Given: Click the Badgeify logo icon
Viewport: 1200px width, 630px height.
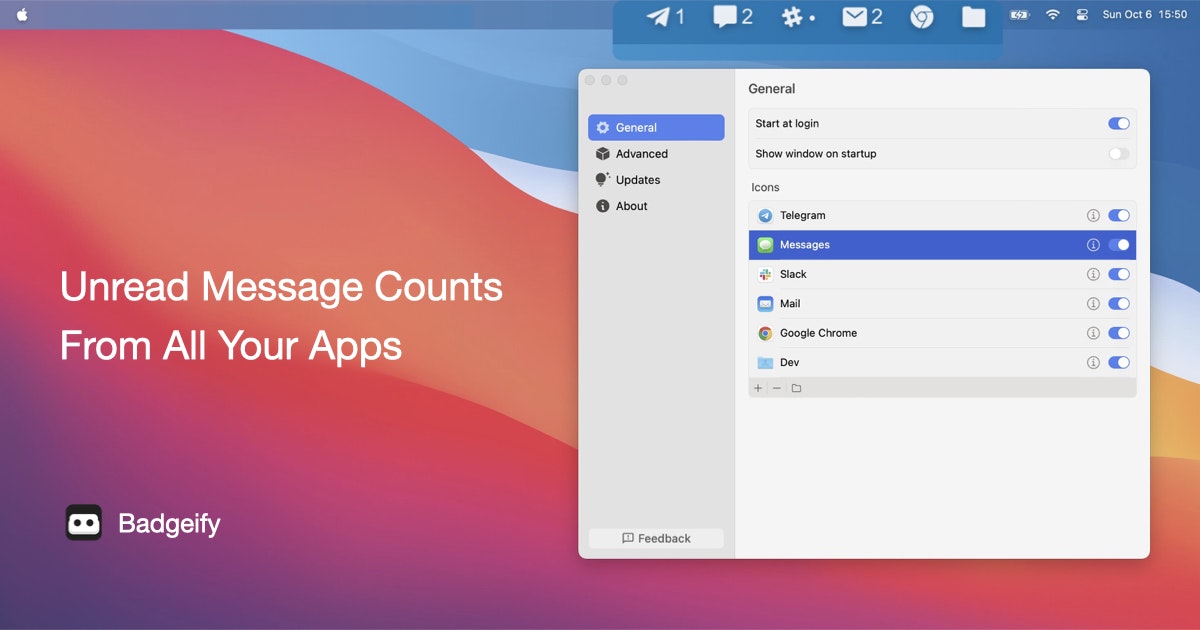Looking at the screenshot, I should [84, 523].
